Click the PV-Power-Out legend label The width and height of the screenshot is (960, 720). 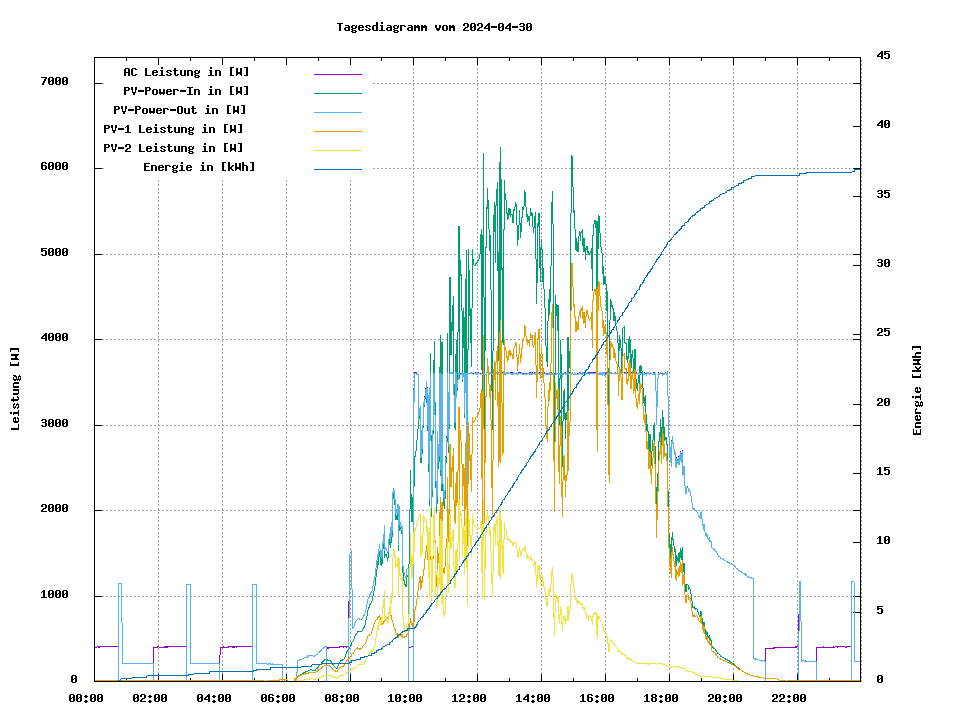(x=180, y=110)
